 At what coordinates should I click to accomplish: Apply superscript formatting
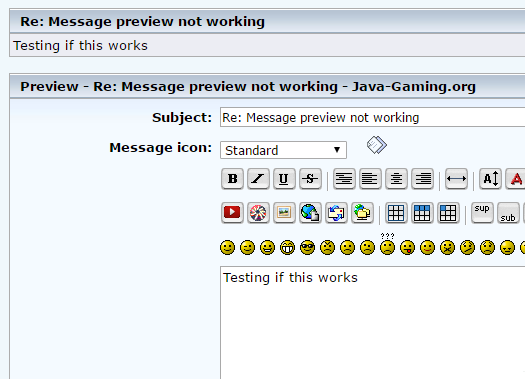[x=482, y=213]
